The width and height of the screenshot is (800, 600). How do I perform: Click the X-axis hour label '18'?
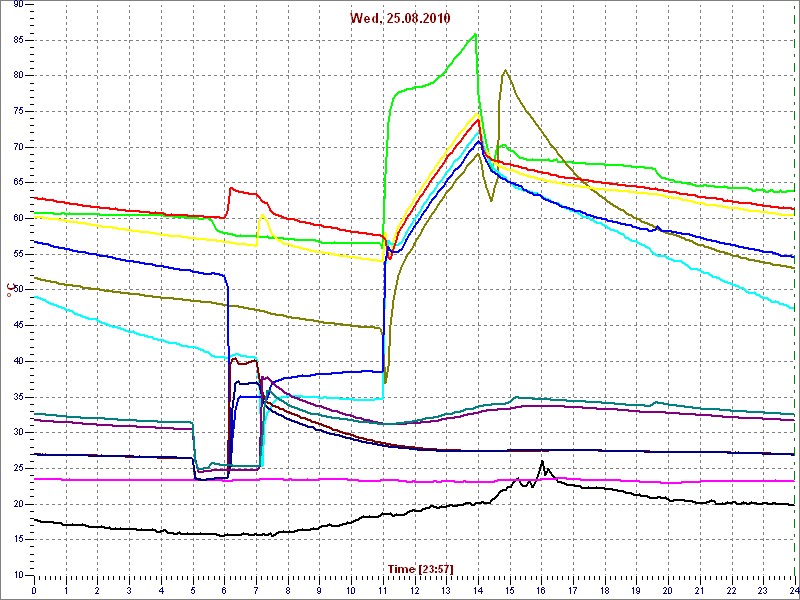605,589
